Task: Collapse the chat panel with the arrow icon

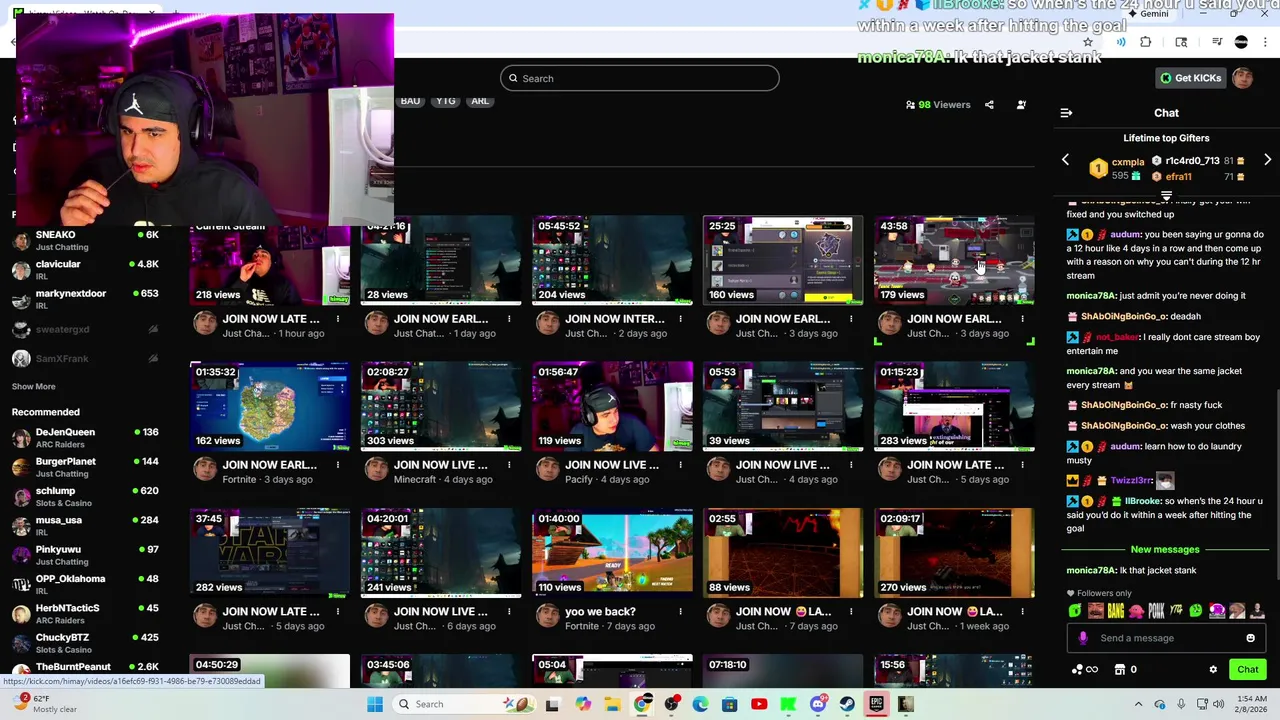Action: 1066,113
